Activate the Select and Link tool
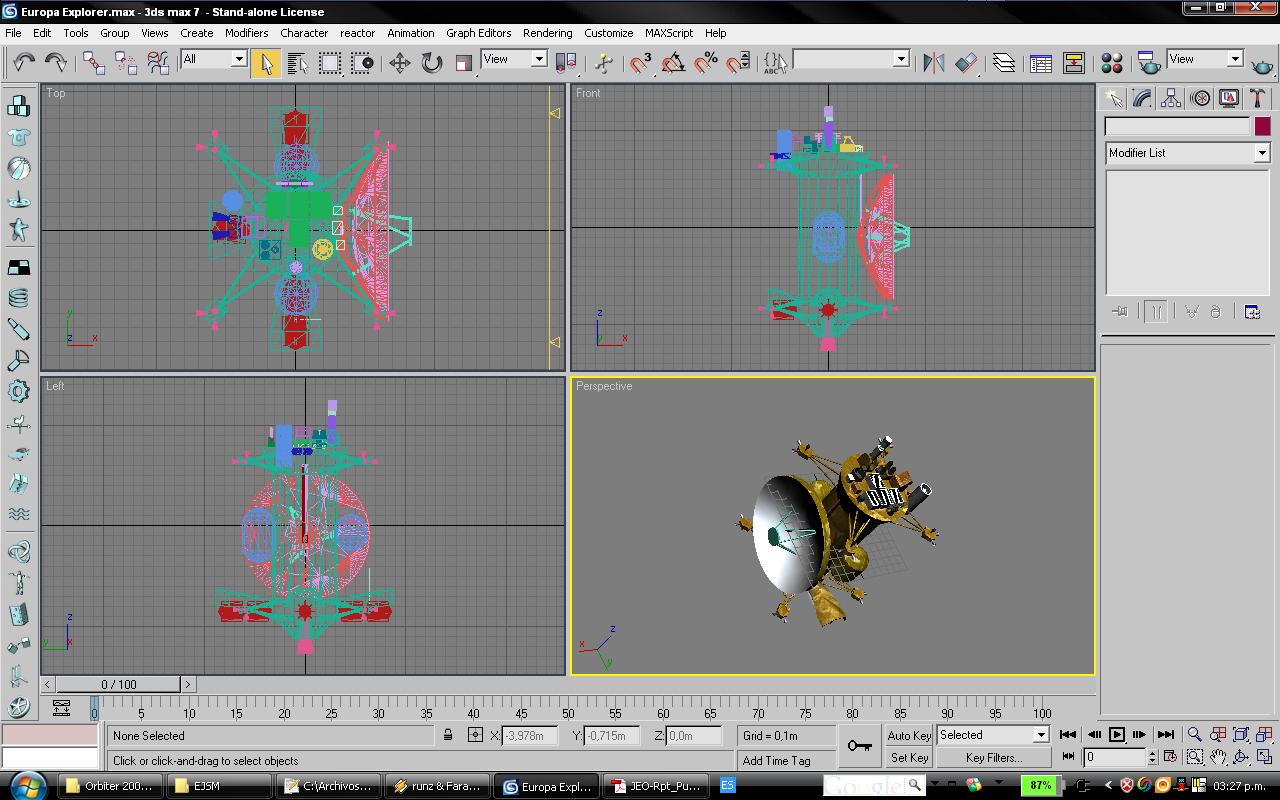The height and width of the screenshot is (800, 1280). (94, 63)
